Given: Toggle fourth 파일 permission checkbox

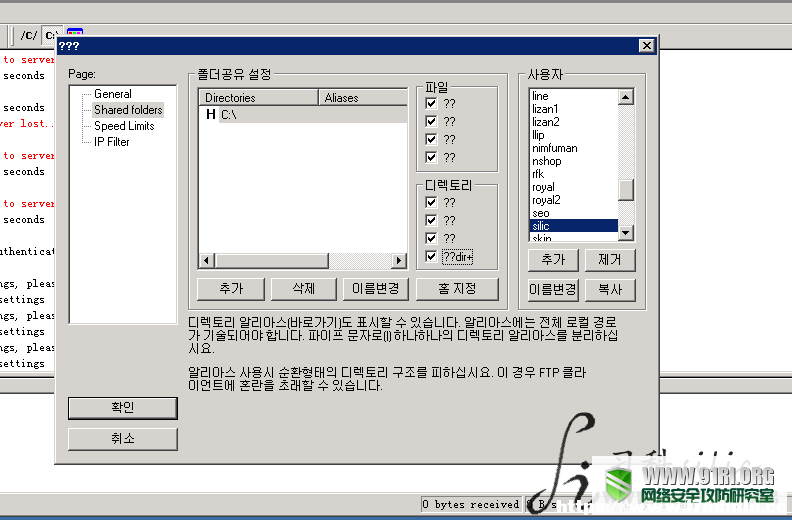Looking at the screenshot, I should [x=431, y=157].
